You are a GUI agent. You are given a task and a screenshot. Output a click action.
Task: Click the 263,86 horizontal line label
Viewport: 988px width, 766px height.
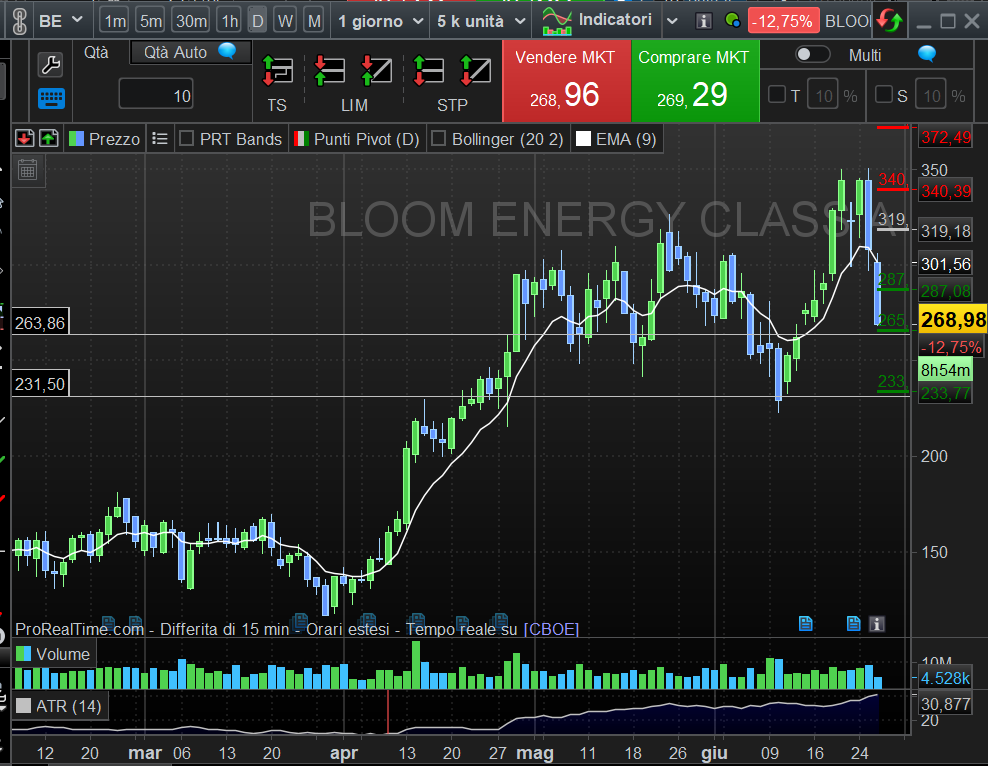[x=40, y=323]
